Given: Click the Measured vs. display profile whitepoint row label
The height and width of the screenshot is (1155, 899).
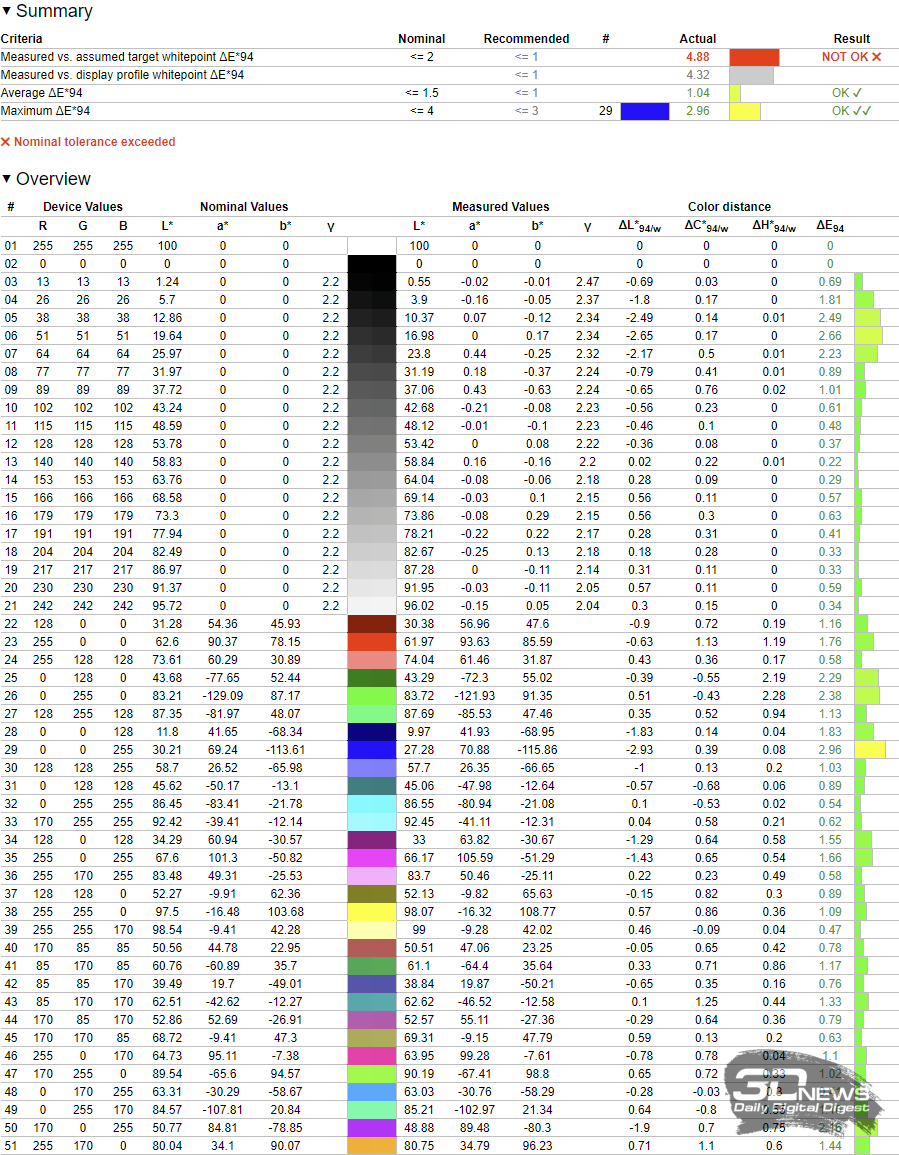Looking at the screenshot, I should point(122,75).
